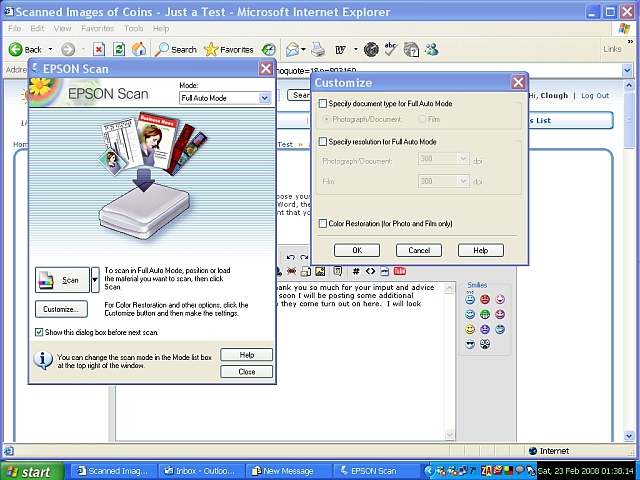Image resolution: width=640 pixels, height=480 pixels.
Task: Open Favorites pane in Internet Explorer
Action: coord(229,49)
